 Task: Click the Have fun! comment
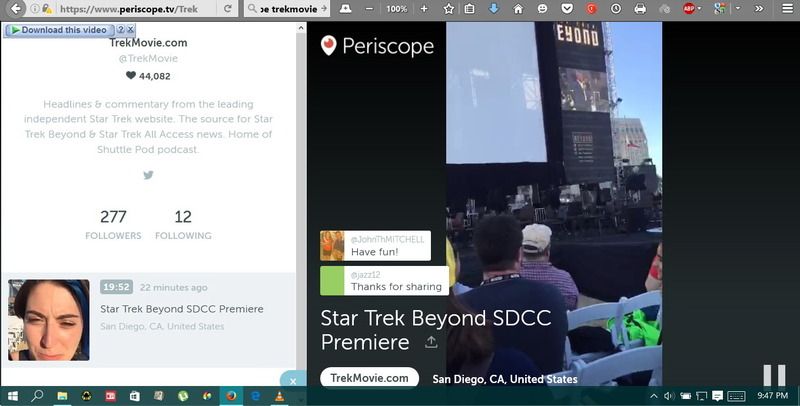coord(375,245)
